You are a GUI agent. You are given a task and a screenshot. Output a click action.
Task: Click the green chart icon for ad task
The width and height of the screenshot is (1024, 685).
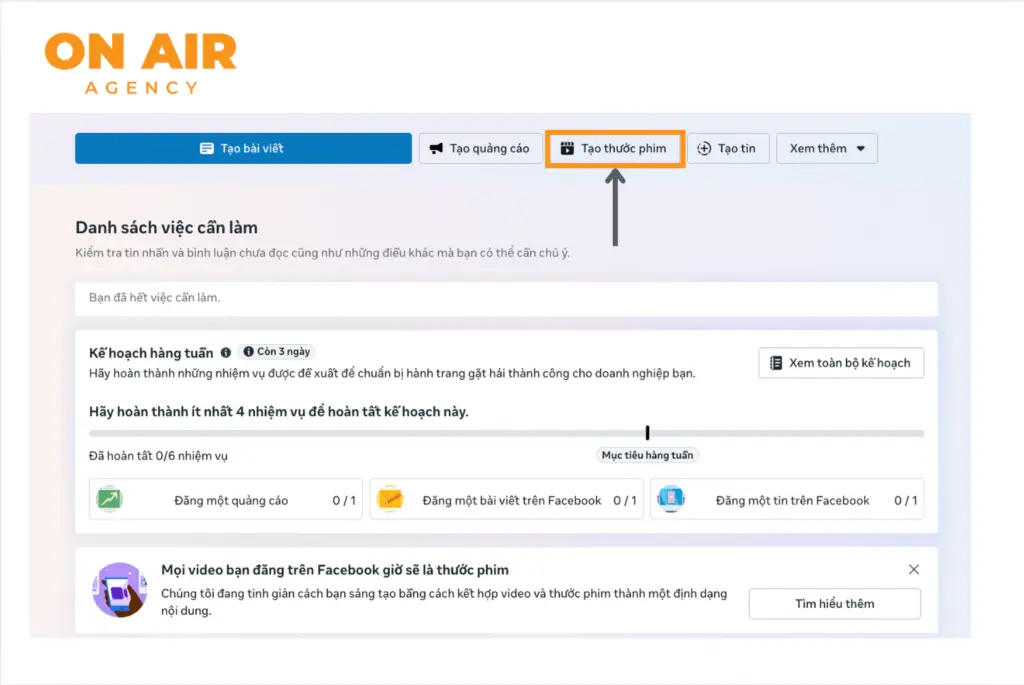pyautogui.click(x=110, y=500)
